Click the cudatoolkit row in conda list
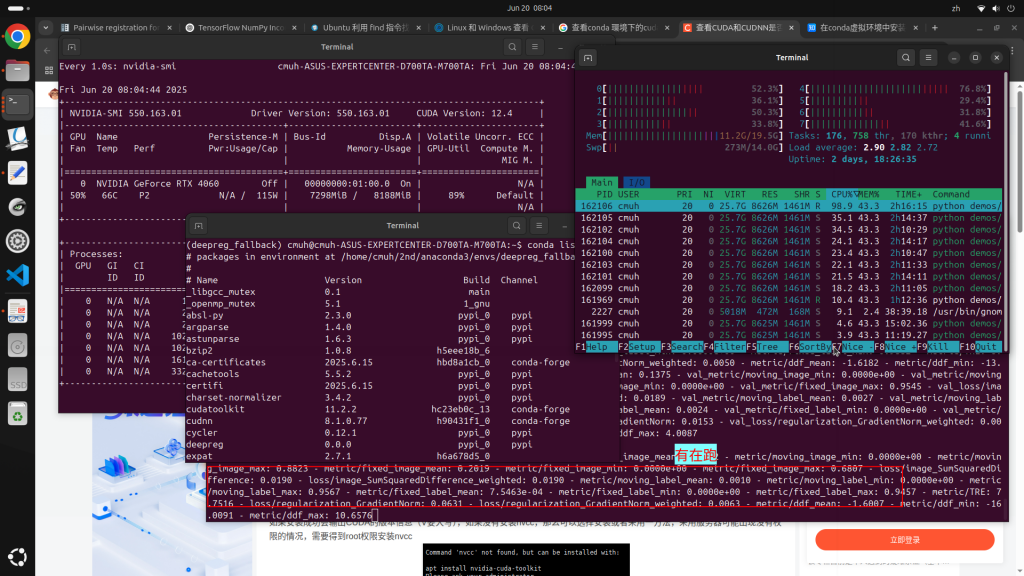 tap(379, 409)
